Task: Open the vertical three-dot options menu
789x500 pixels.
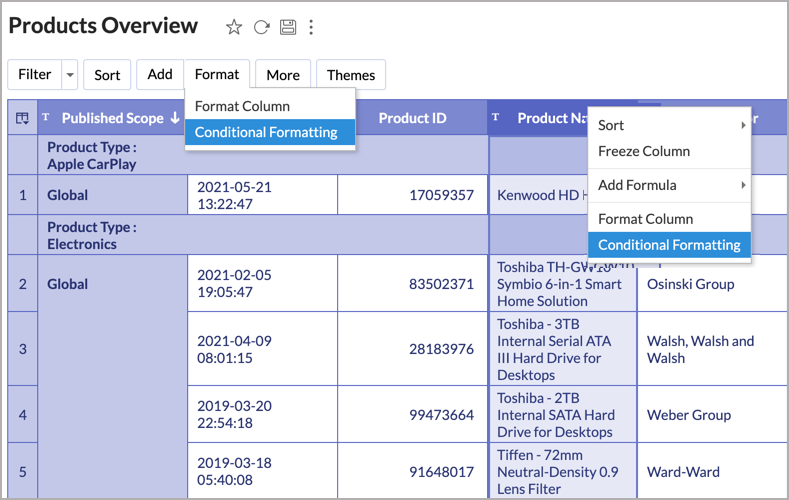Action: pos(311,27)
